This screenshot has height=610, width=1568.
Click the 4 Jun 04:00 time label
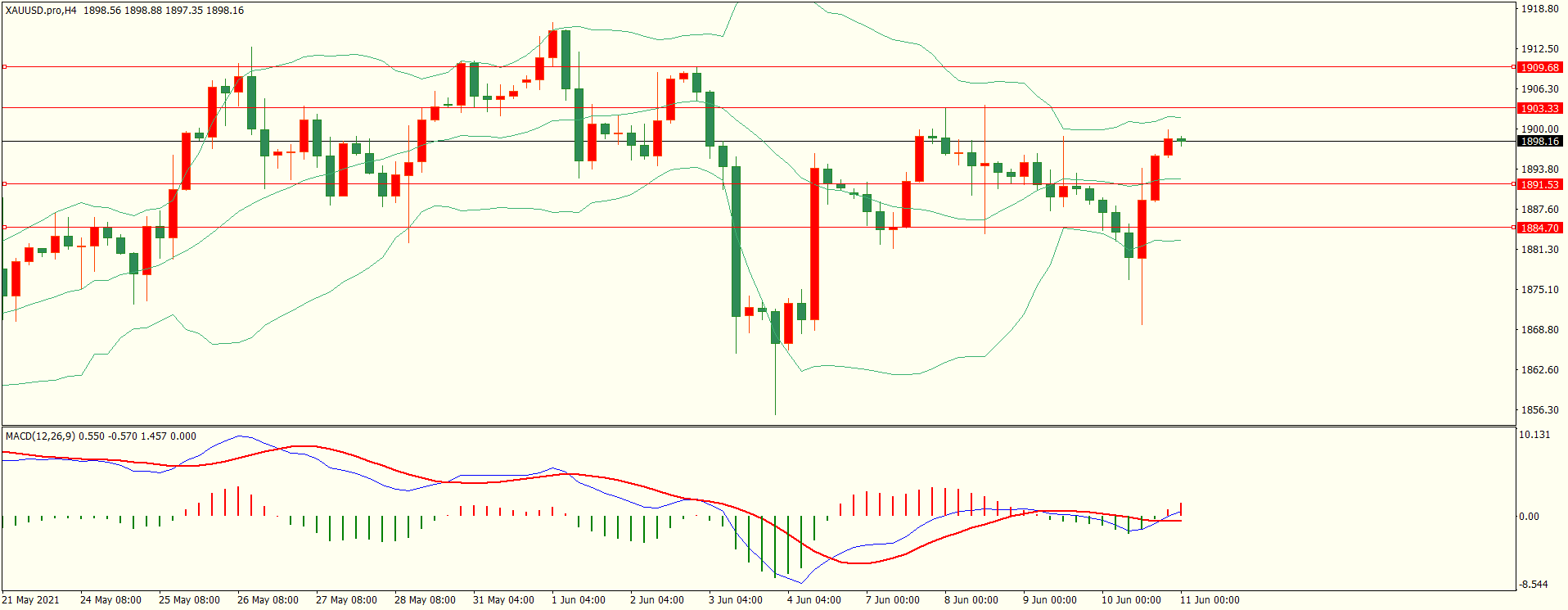[814, 600]
